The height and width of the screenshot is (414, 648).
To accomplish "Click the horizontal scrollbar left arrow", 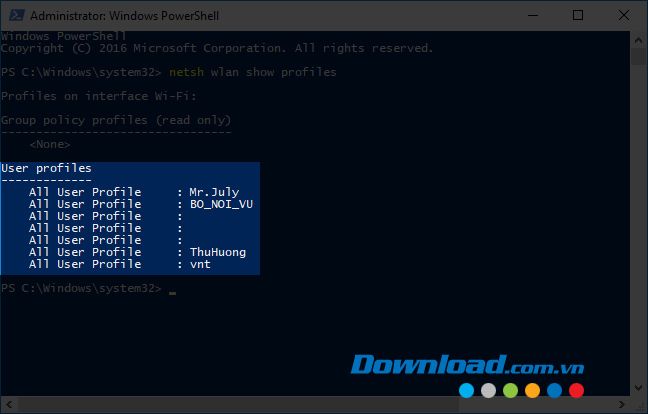I will tap(9, 404).
